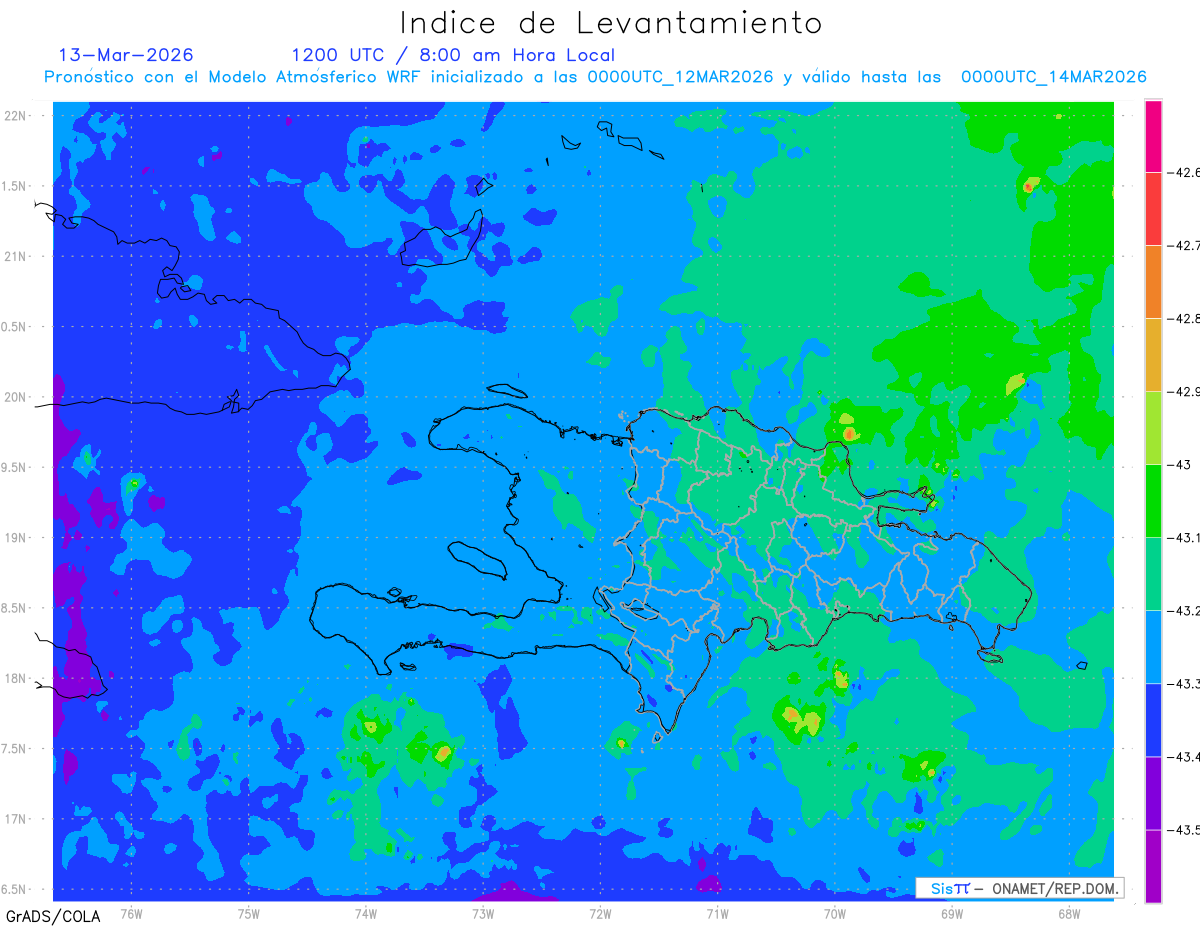The image size is (1200, 927).
Task: Click the '22N' latitude label
Action: [x=16, y=115]
